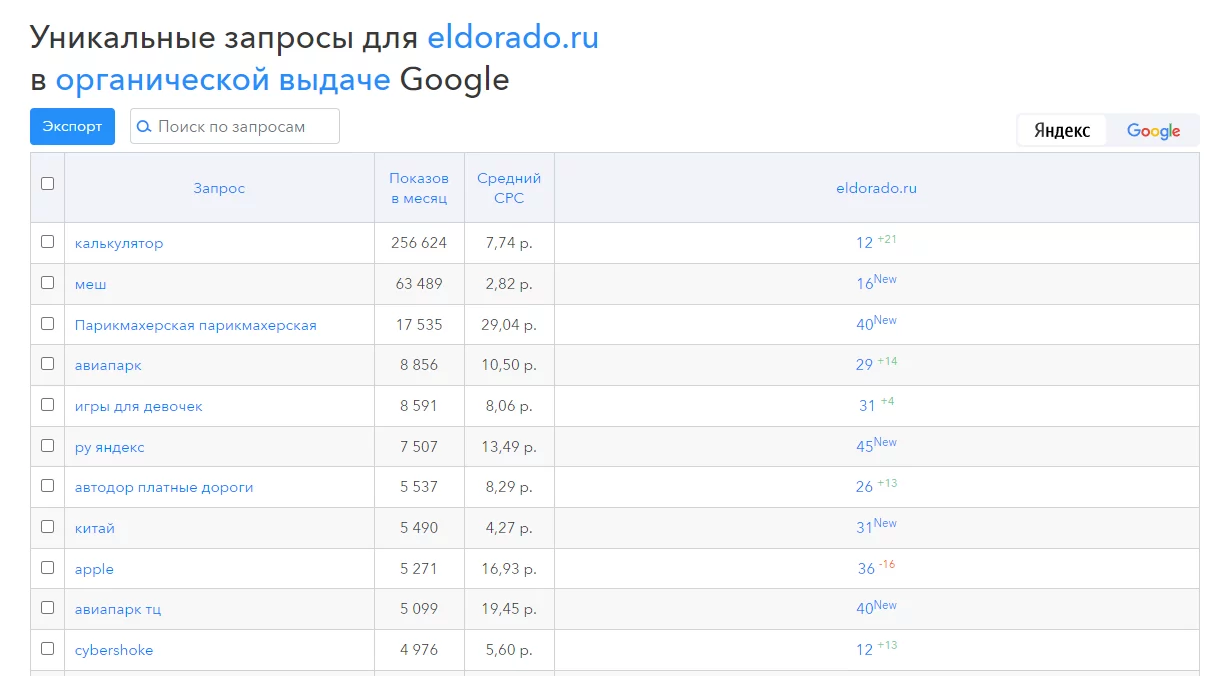The width and height of the screenshot is (1215, 676).
Task: Click position 29 +14 for авиапарк
Action: [x=876, y=364]
